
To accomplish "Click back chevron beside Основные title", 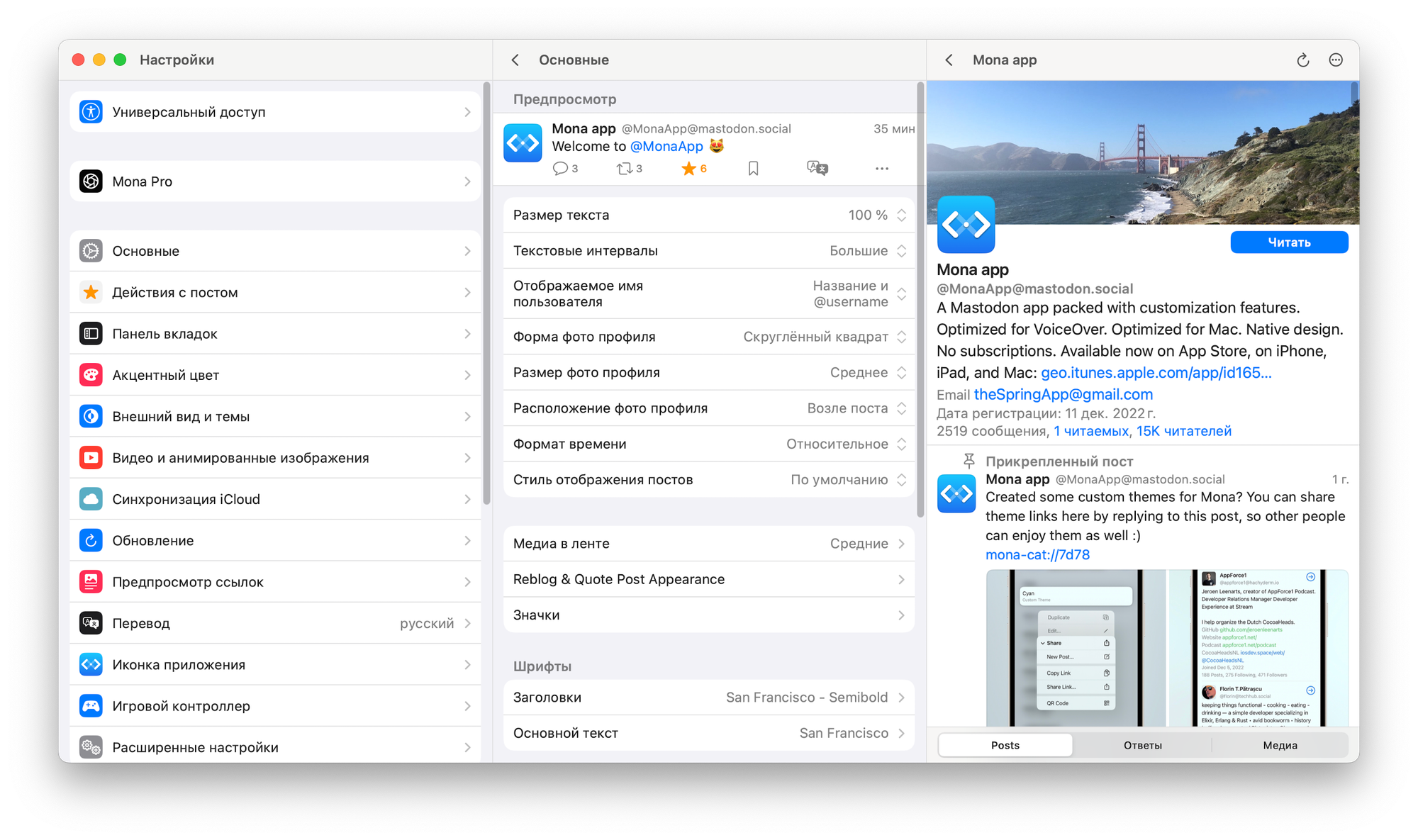I will 515,60.
